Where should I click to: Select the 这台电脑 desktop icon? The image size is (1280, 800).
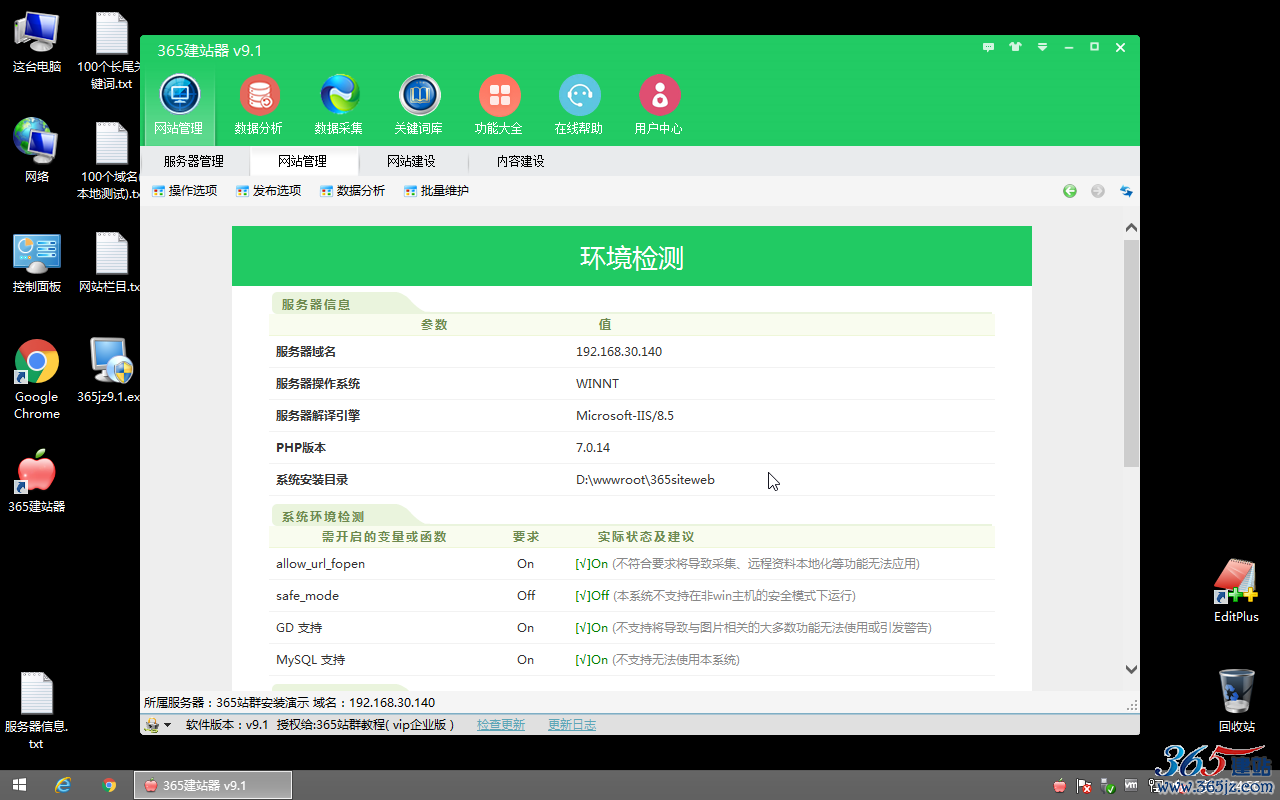coord(37,42)
